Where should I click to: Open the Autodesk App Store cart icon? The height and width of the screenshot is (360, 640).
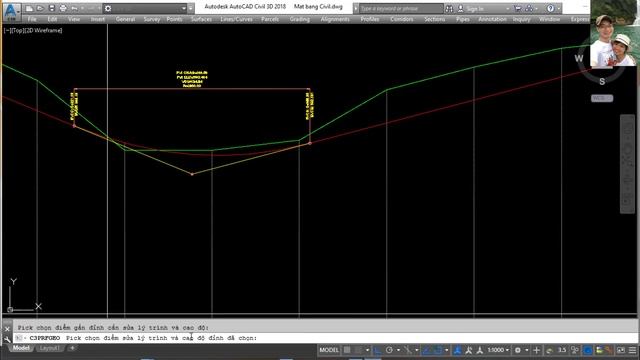518,8
